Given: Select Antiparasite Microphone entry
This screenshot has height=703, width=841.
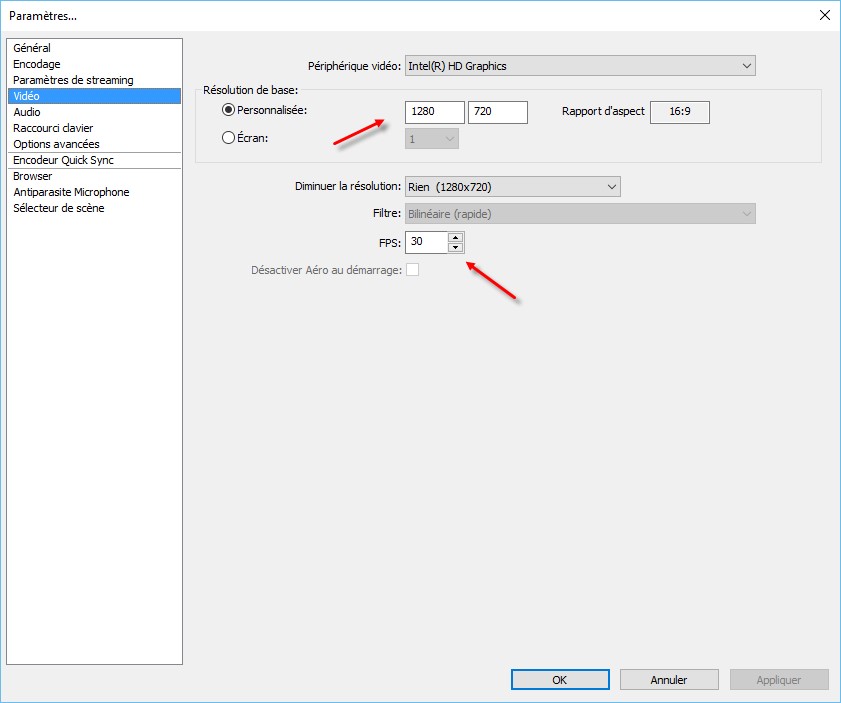Looking at the screenshot, I should pos(71,192).
